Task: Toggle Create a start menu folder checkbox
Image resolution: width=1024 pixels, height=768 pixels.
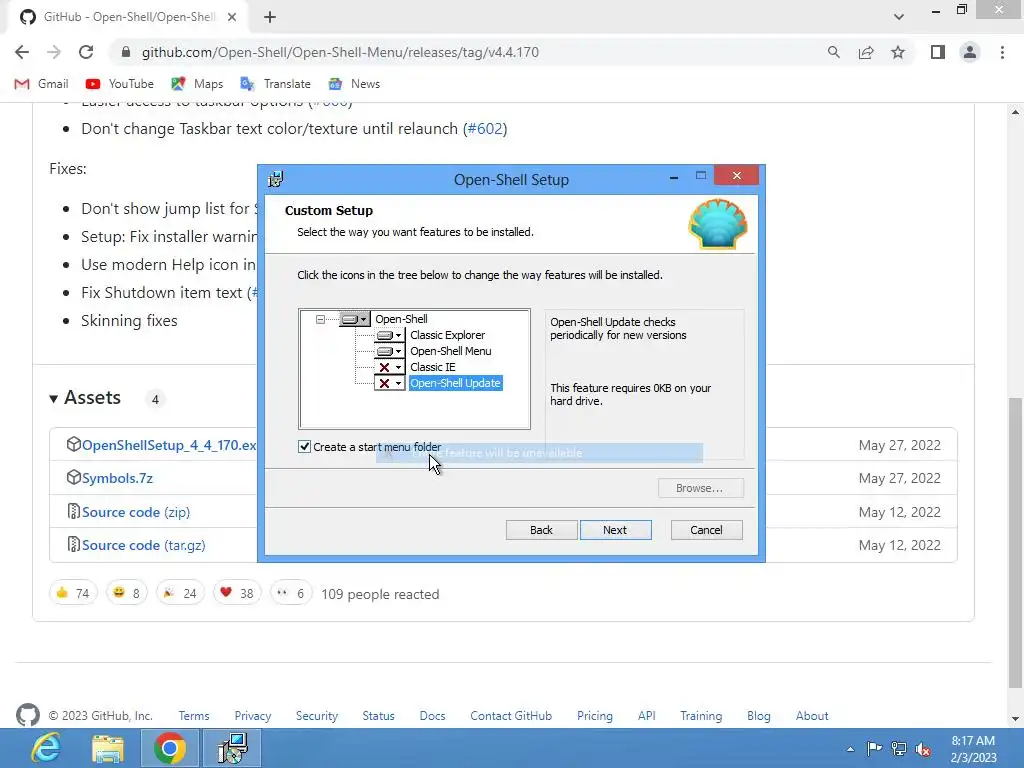Action: (x=304, y=447)
